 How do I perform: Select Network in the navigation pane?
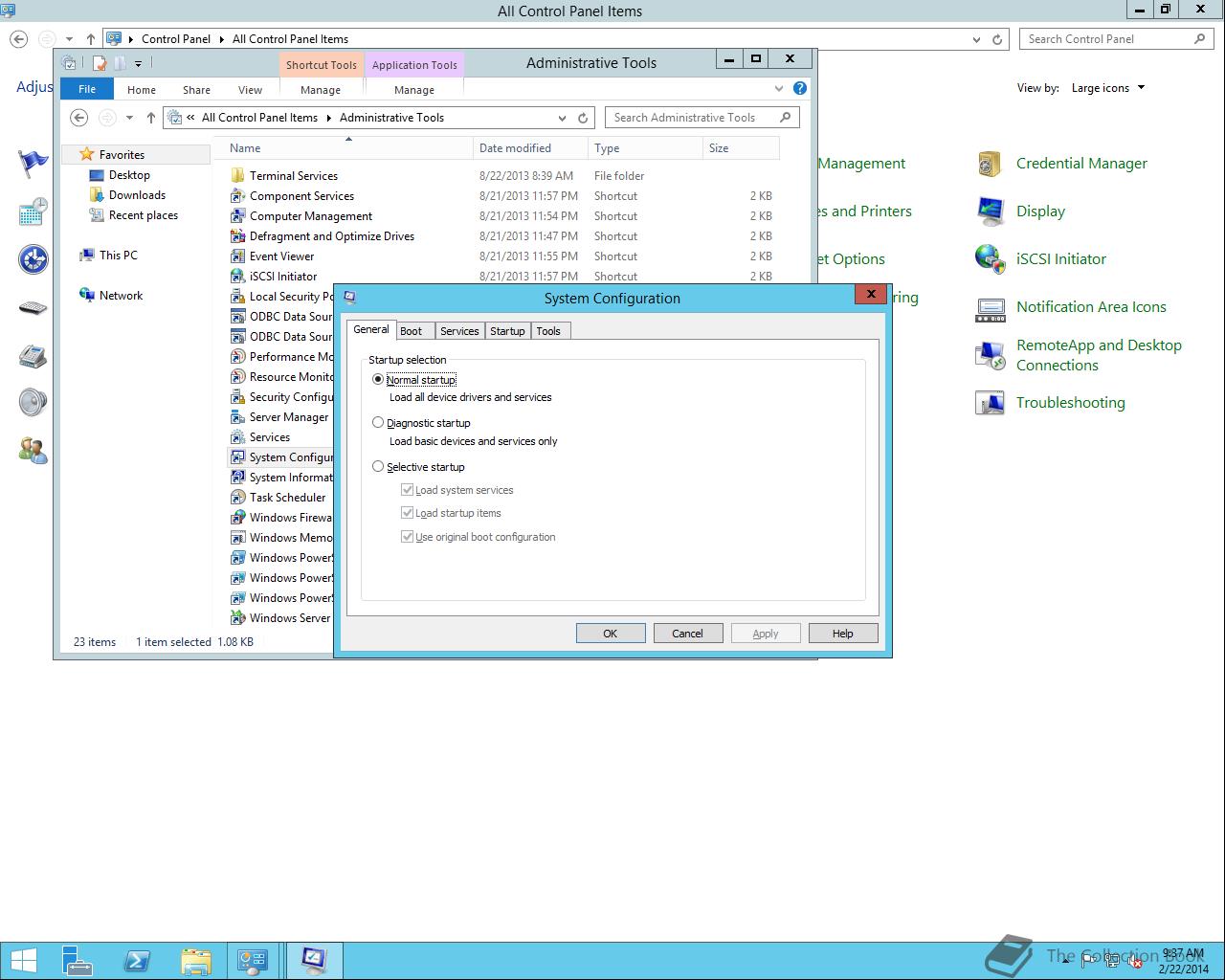coord(121,296)
